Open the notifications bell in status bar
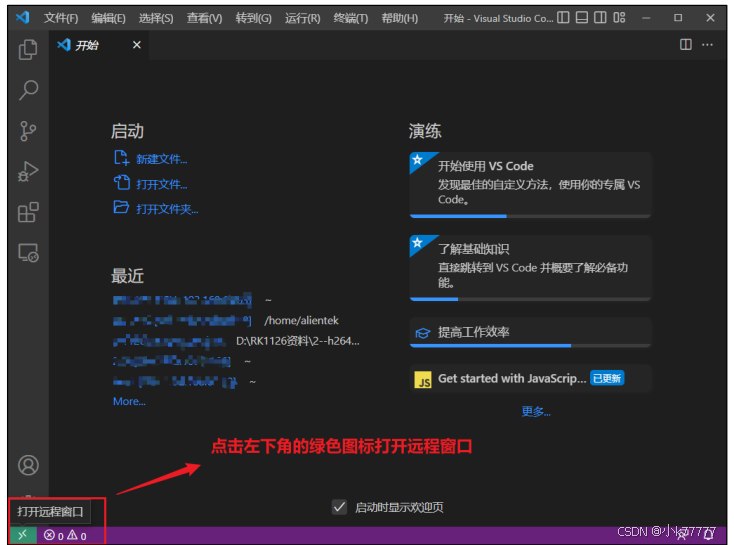The width and height of the screenshot is (734, 545). (708, 534)
